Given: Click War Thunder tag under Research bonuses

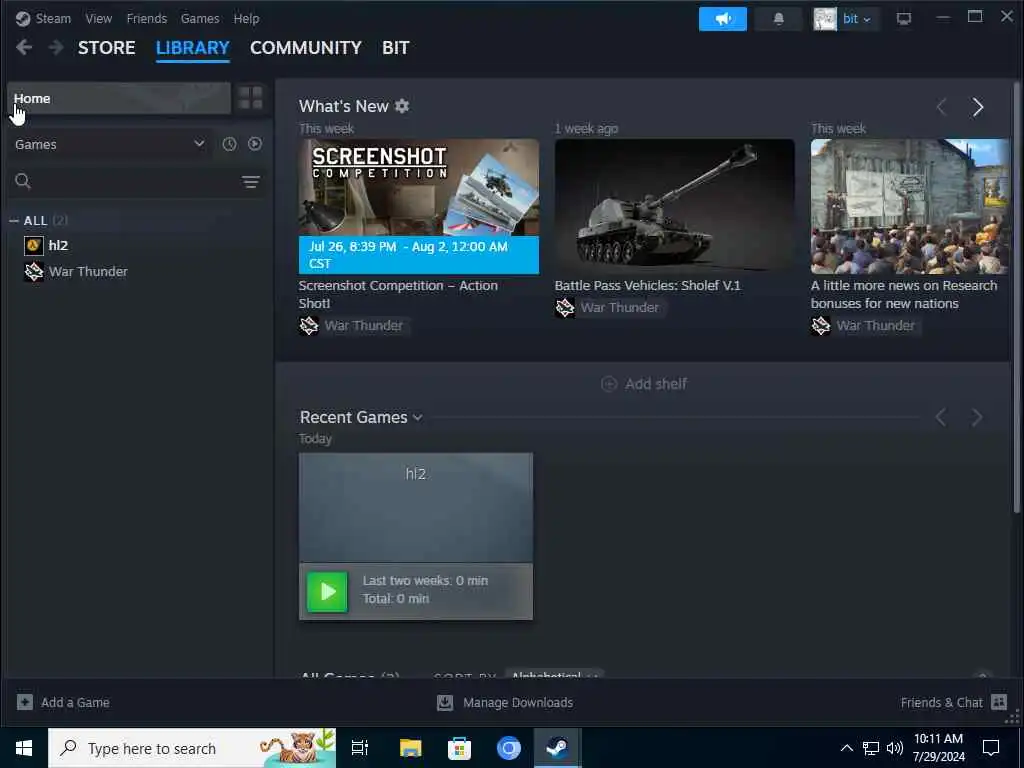Looking at the screenshot, I should tap(865, 325).
